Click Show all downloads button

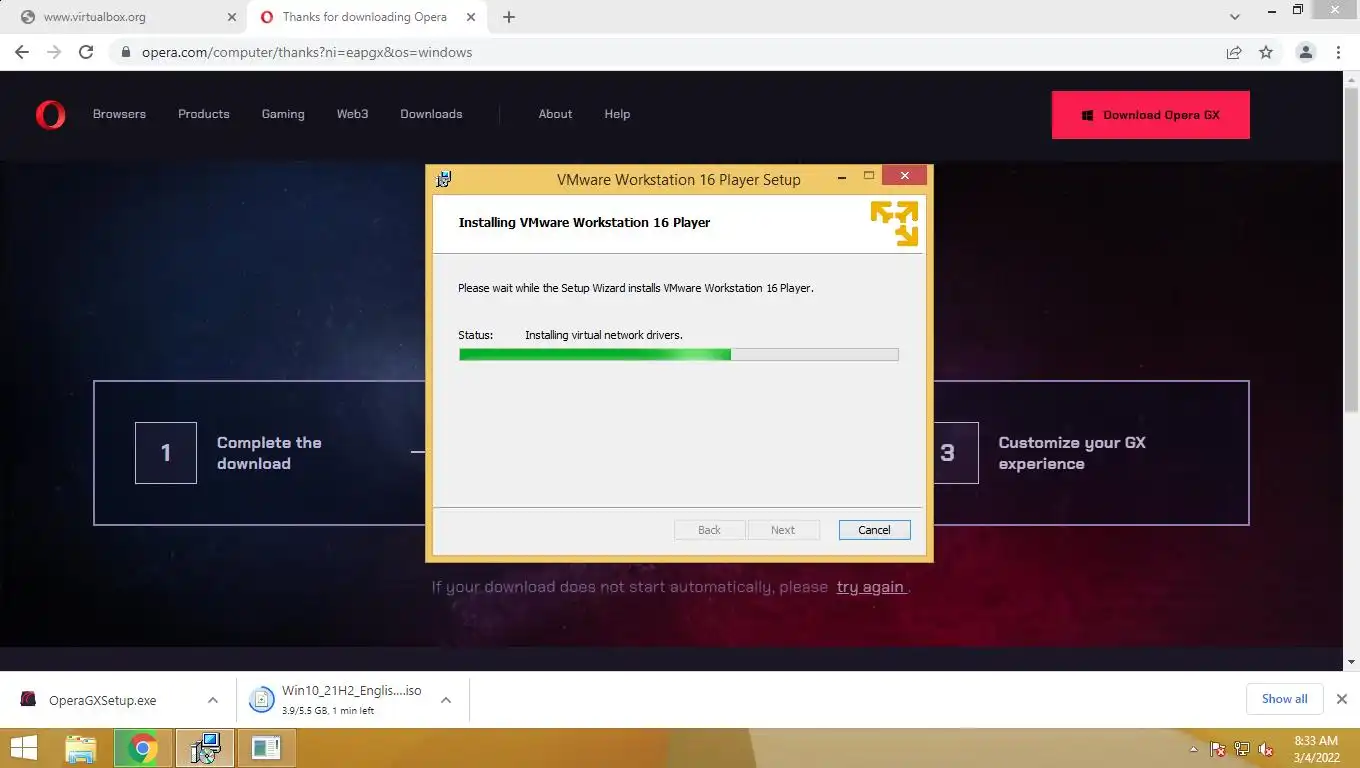click(x=1284, y=699)
